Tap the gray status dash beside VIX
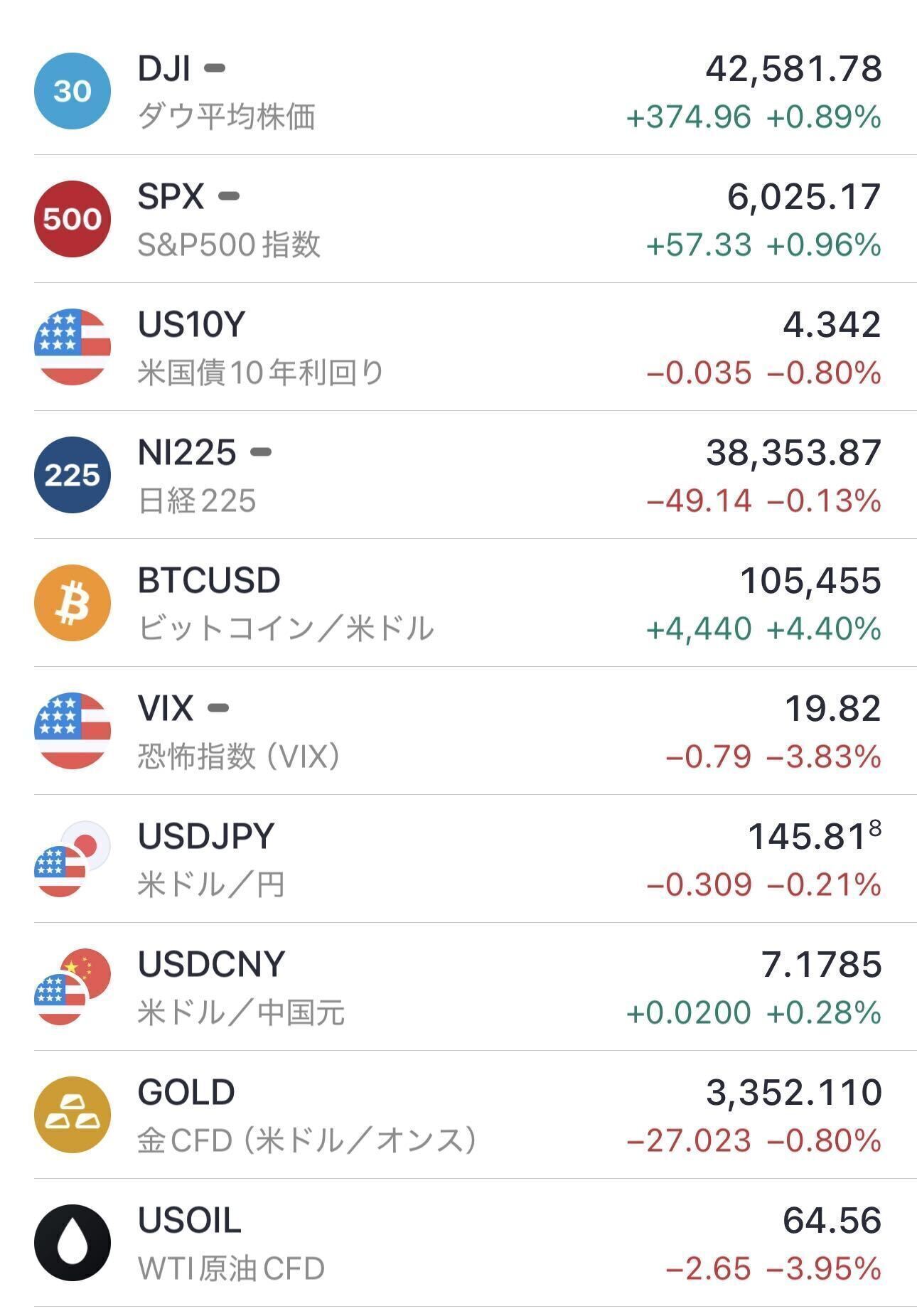This screenshot has width=917, height=1316. point(218,708)
